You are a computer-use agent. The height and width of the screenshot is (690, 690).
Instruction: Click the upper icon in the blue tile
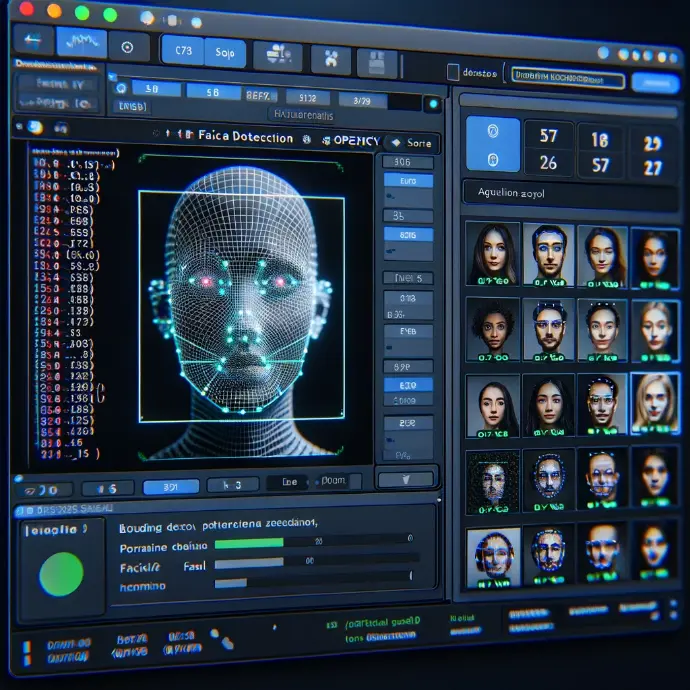492,131
